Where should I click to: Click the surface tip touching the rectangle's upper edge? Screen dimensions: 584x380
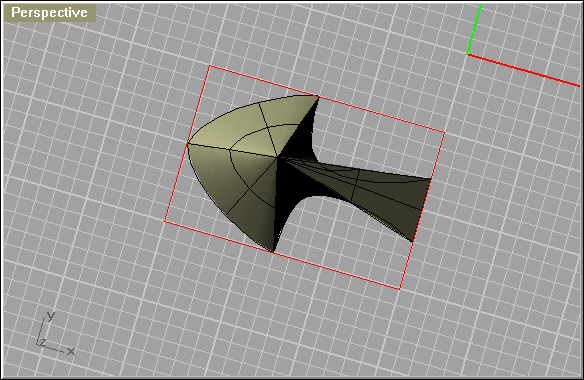point(318,96)
